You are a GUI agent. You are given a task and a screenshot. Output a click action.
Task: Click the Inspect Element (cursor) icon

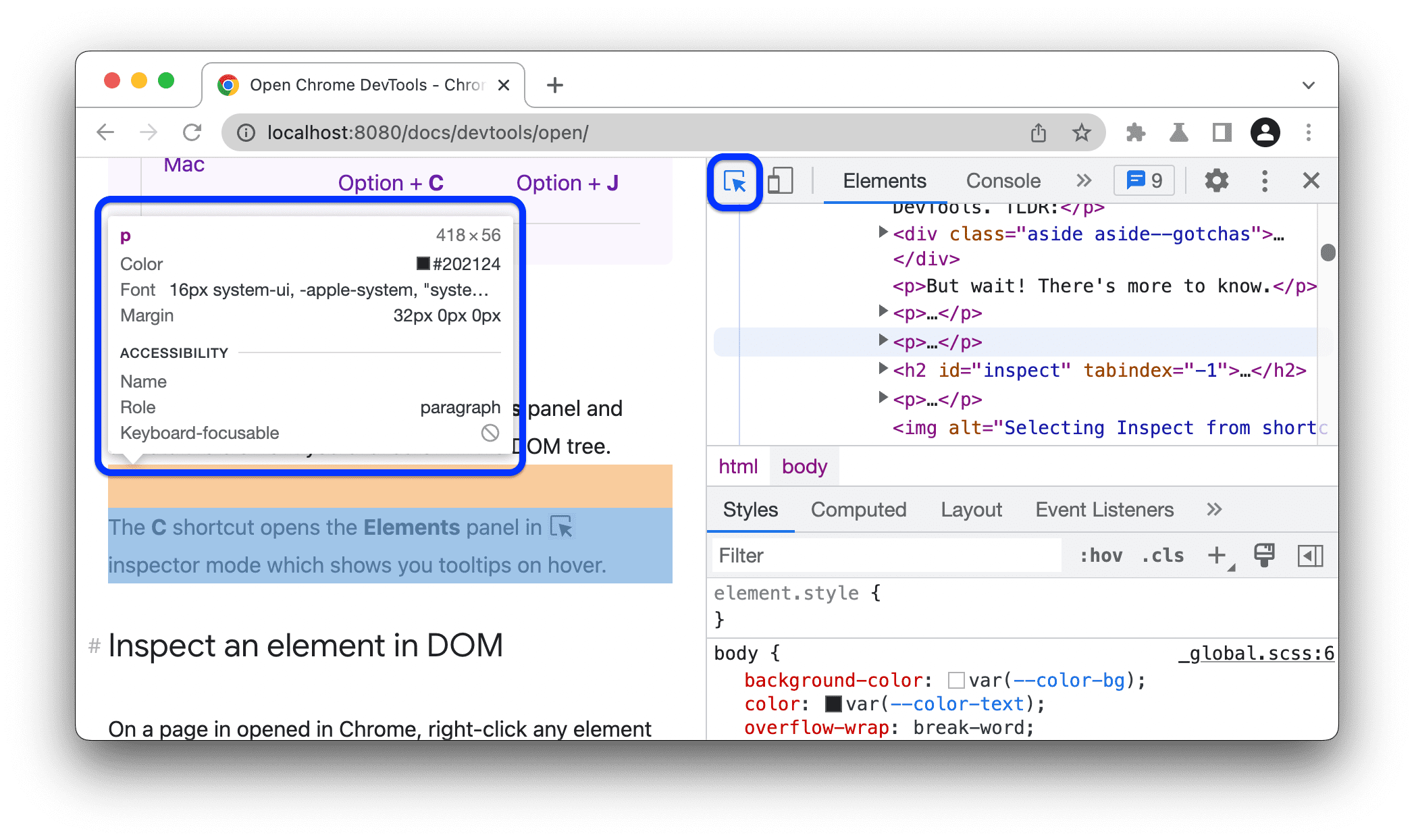[x=735, y=180]
